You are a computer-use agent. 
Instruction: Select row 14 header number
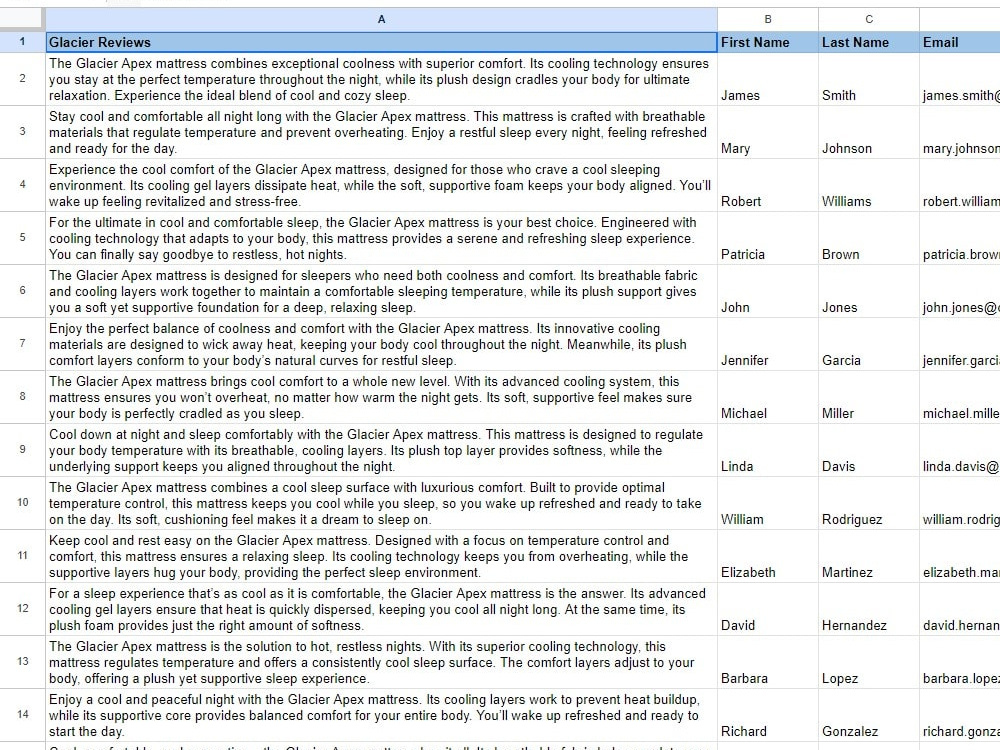[x=22, y=714]
